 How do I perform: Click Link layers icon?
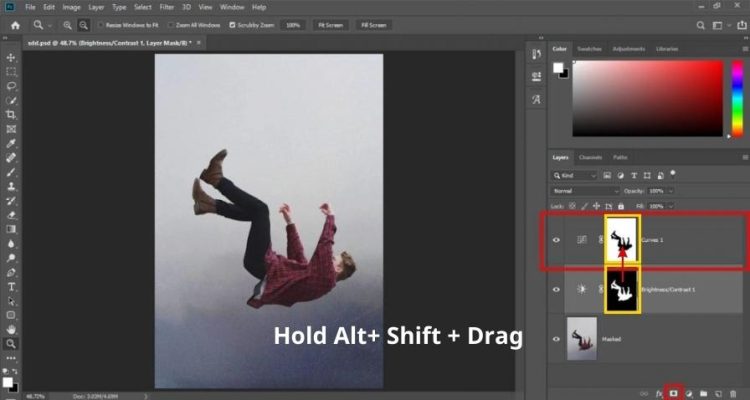[644, 393]
